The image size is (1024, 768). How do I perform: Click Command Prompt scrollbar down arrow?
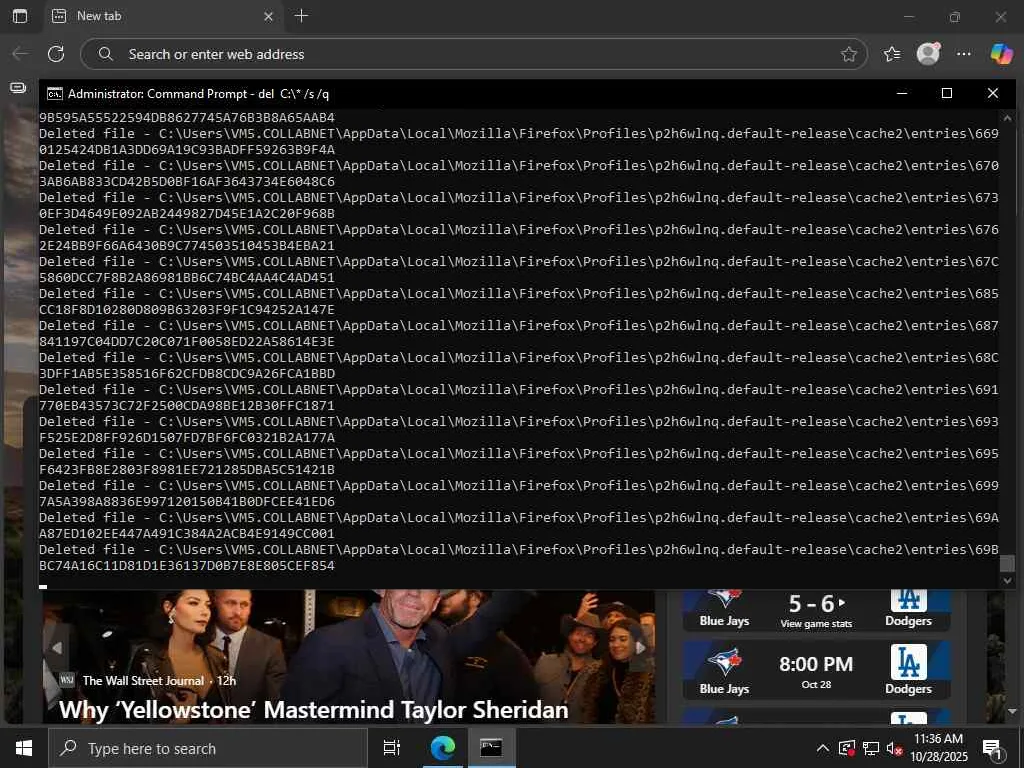coord(1007,580)
